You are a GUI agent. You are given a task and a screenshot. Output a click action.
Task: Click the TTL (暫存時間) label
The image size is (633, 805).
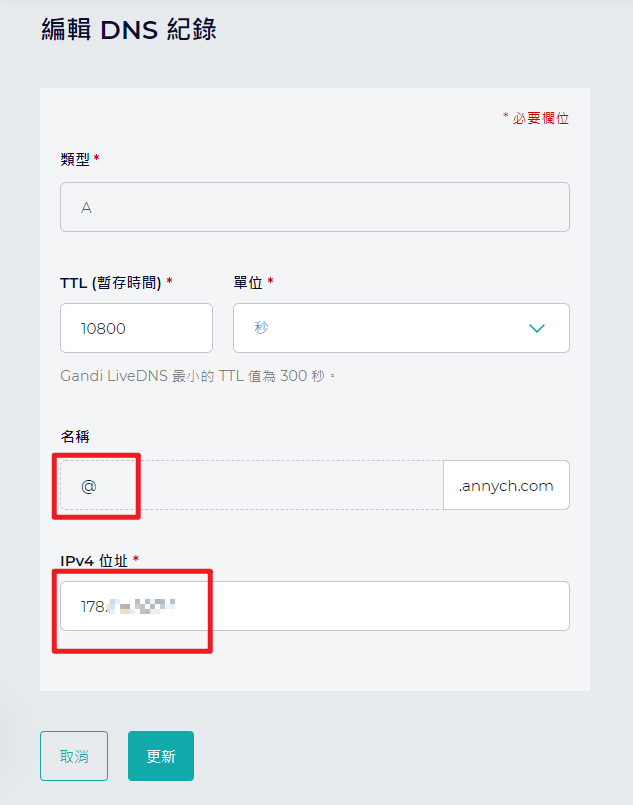click(110, 282)
